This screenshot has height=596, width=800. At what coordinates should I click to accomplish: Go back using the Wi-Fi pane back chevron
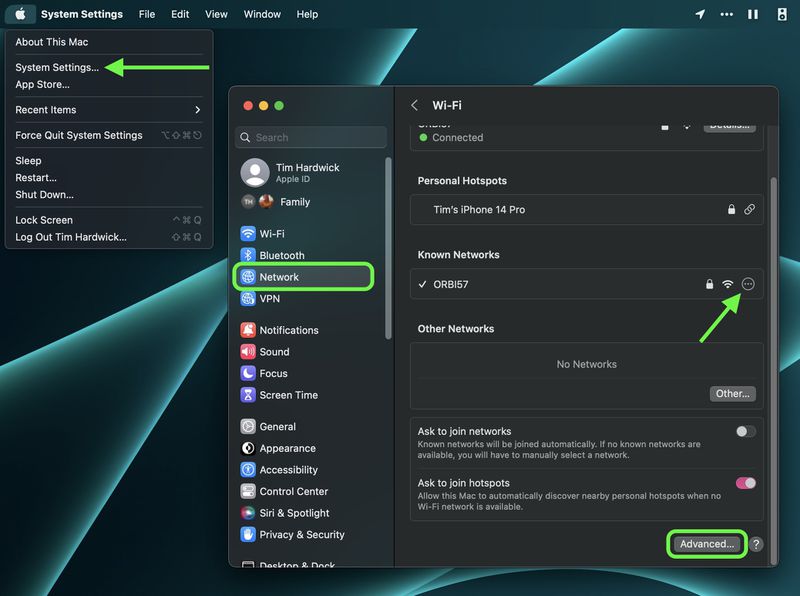coord(414,105)
